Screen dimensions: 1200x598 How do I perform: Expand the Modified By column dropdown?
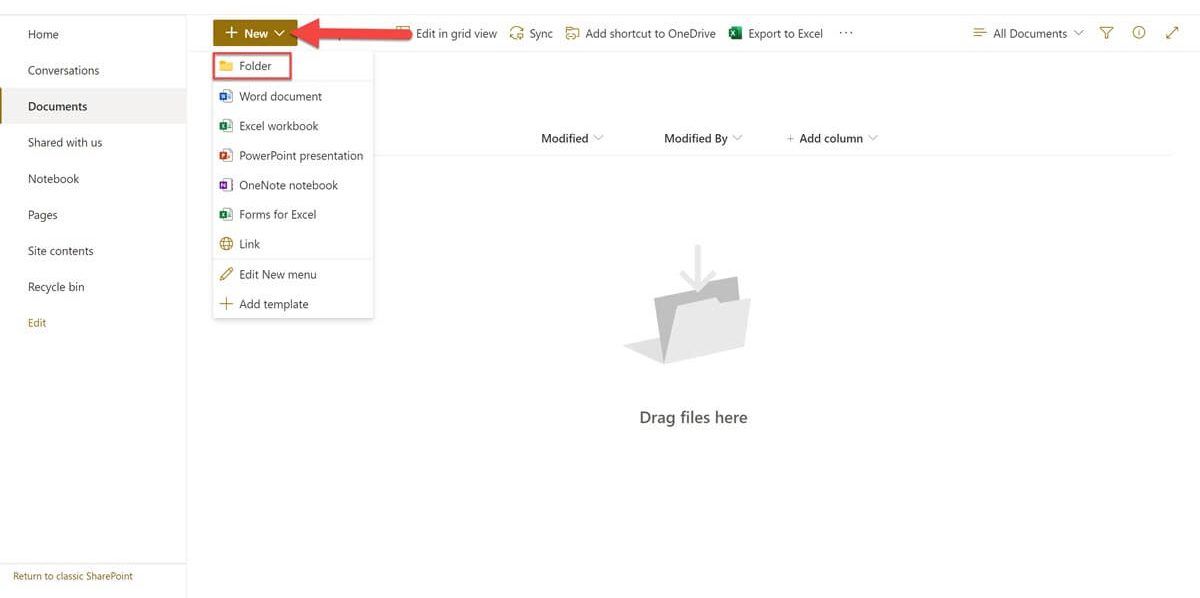[702, 138]
